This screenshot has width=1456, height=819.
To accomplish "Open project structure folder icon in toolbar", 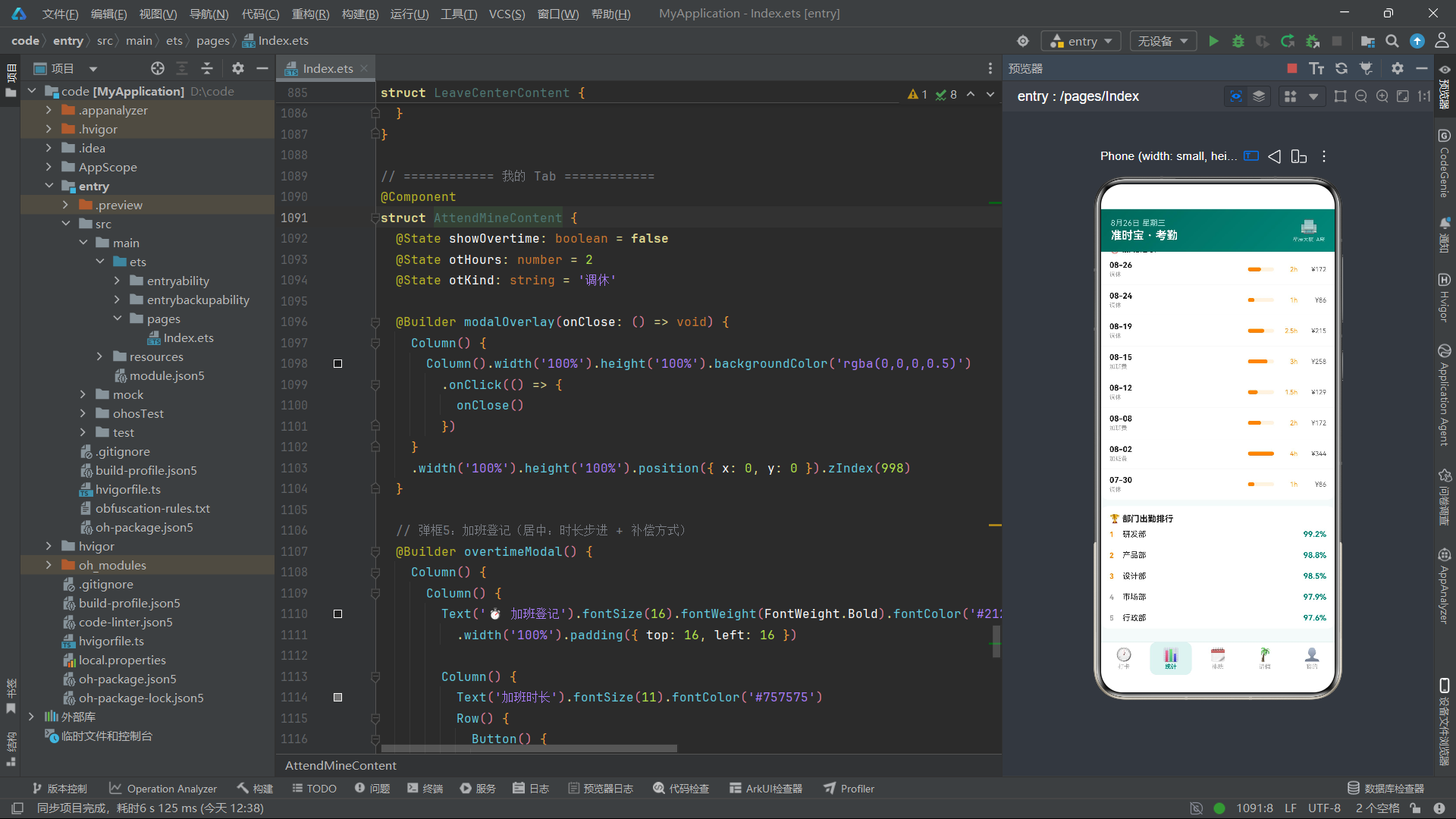I will coord(1367,41).
